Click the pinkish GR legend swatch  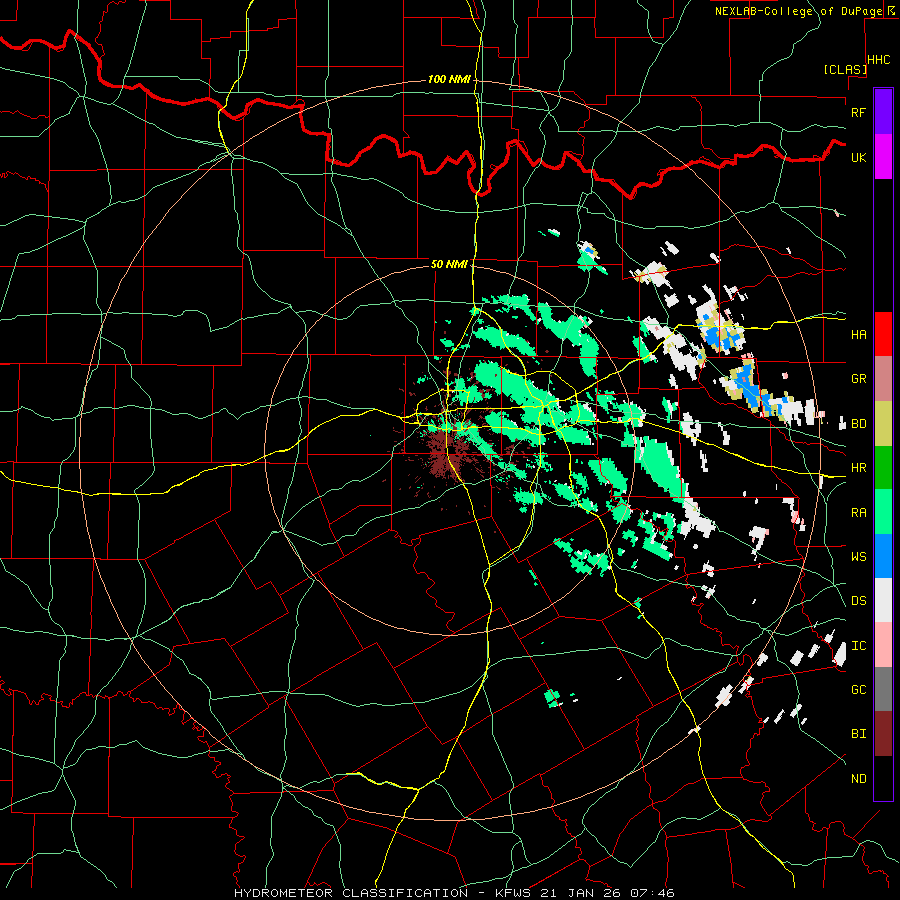883,379
